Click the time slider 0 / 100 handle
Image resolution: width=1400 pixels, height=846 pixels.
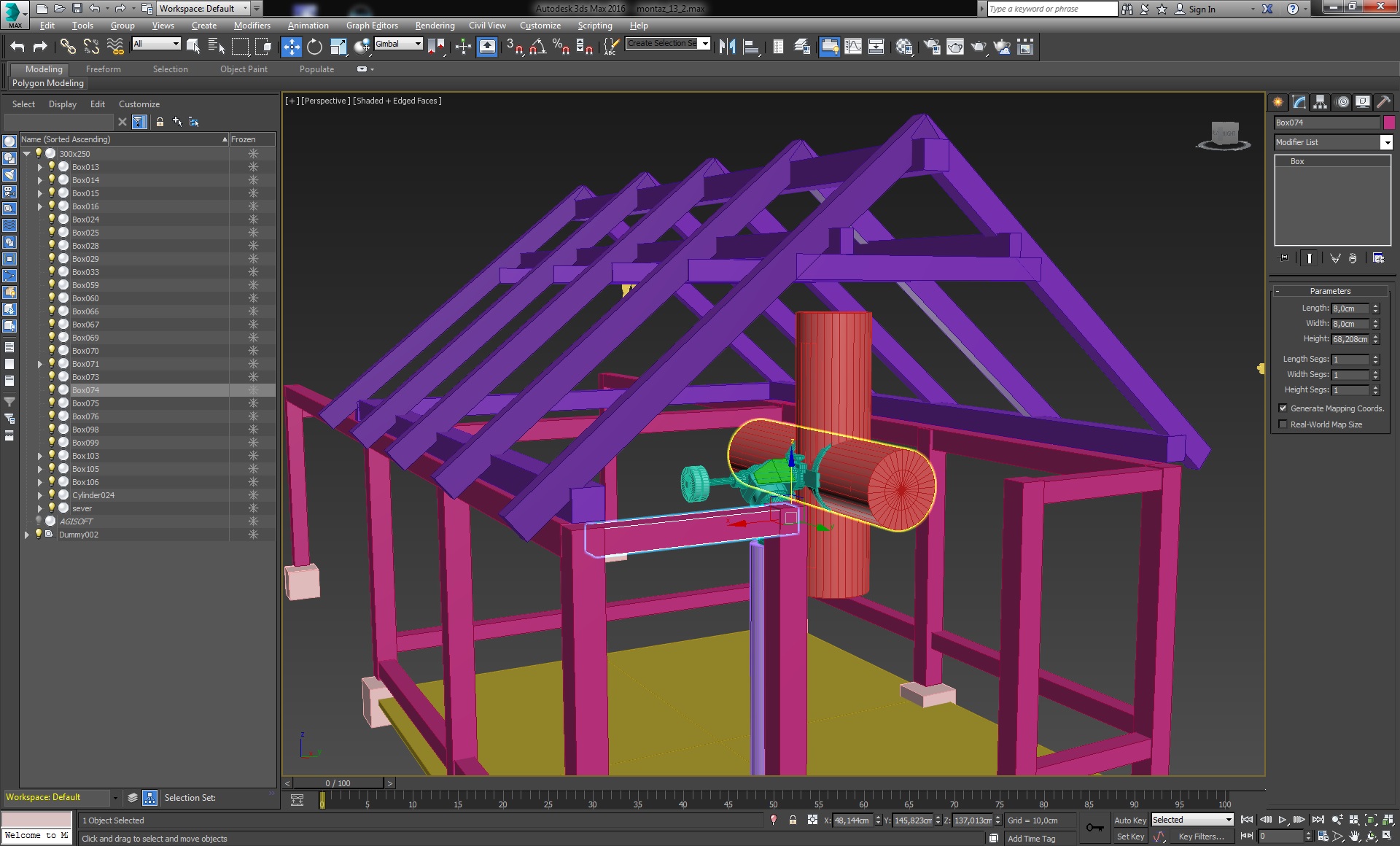338,783
